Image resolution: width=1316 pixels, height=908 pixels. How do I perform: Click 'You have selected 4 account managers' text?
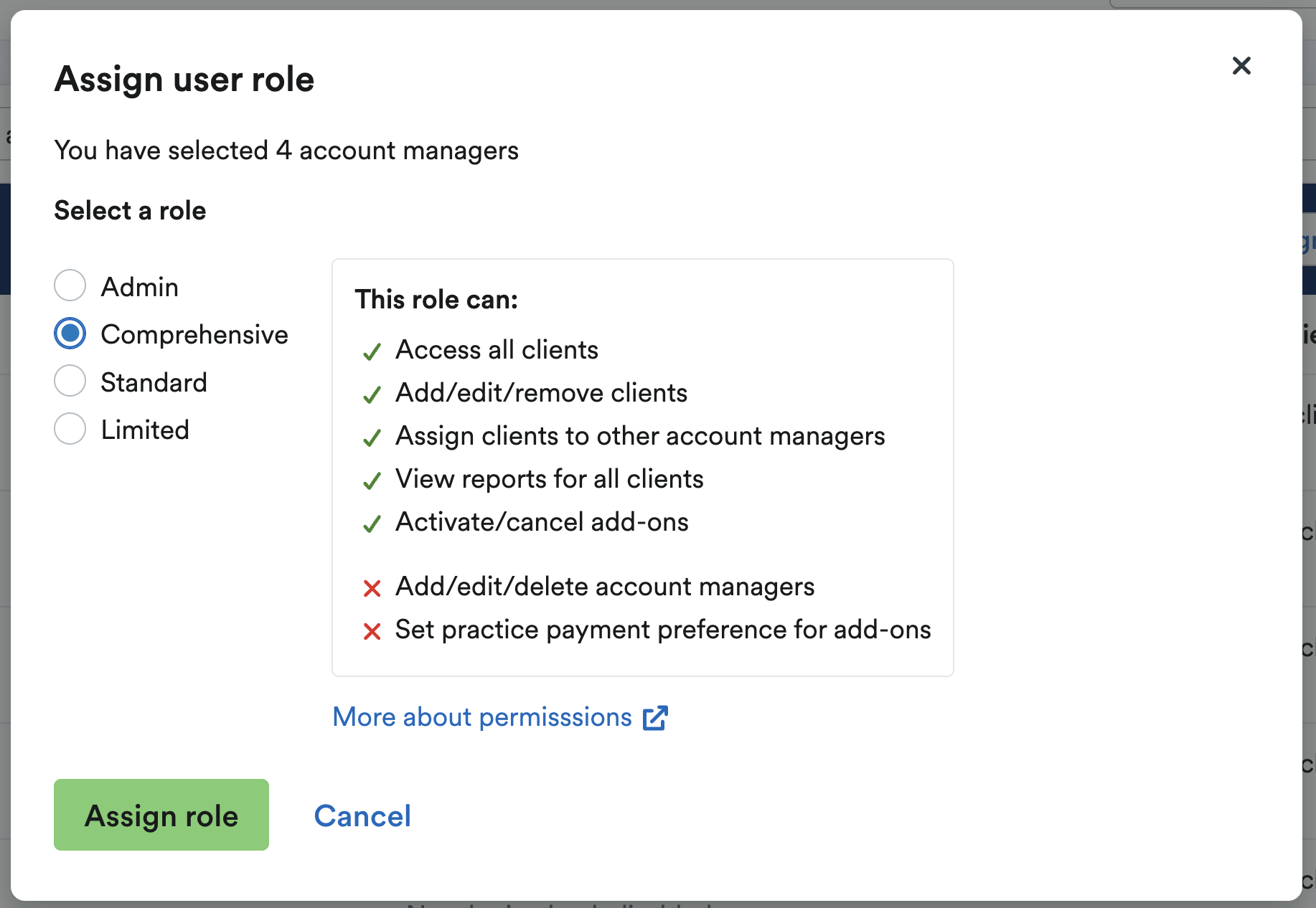(286, 151)
